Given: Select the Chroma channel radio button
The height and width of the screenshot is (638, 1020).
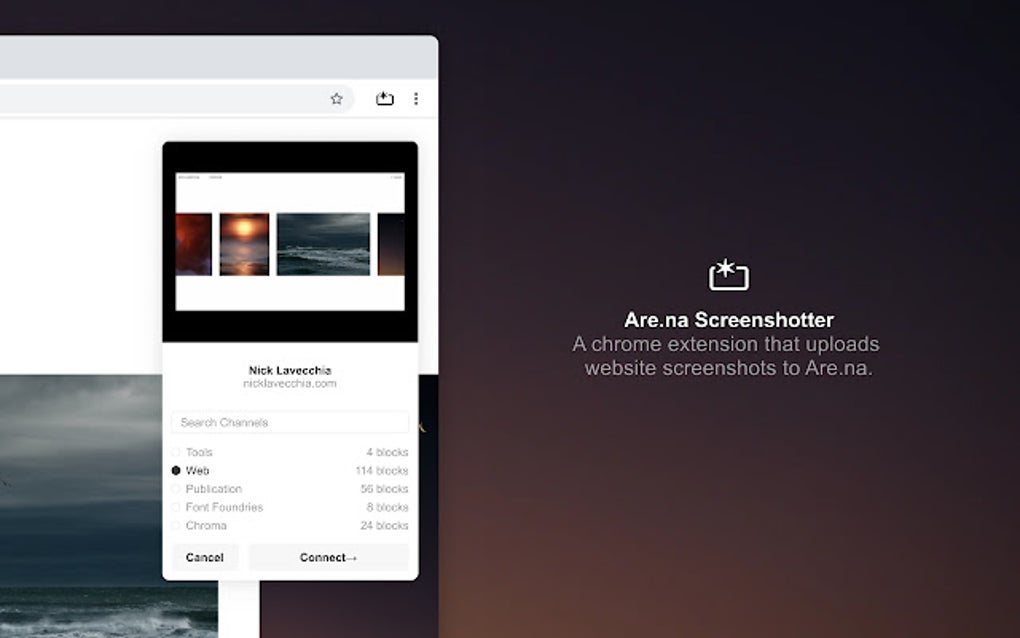Looking at the screenshot, I should (176, 525).
